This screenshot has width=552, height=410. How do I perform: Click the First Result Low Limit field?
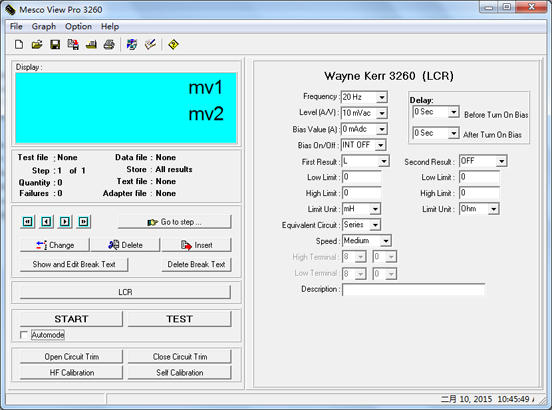point(361,177)
